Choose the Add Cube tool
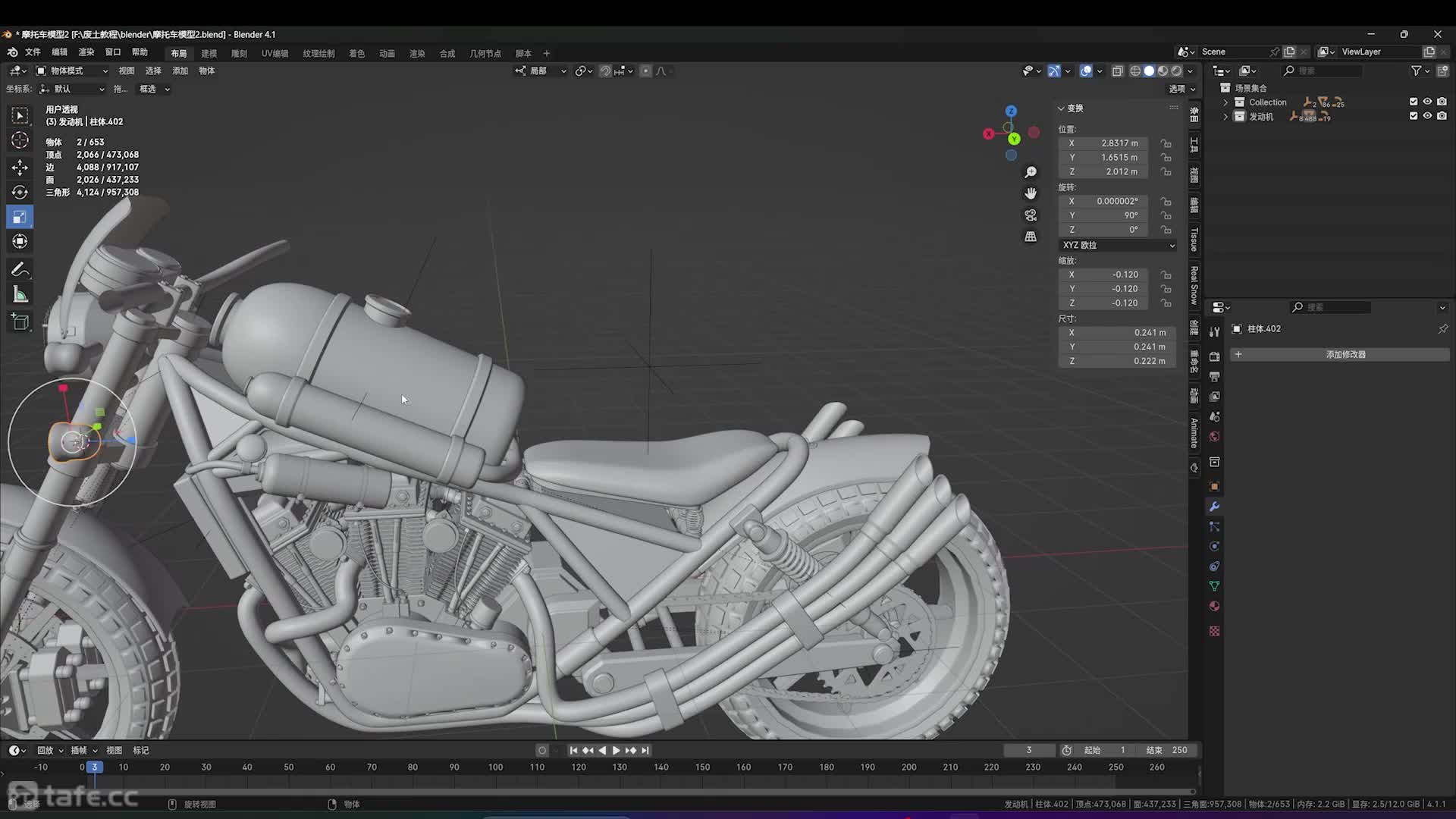 point(20,322)
